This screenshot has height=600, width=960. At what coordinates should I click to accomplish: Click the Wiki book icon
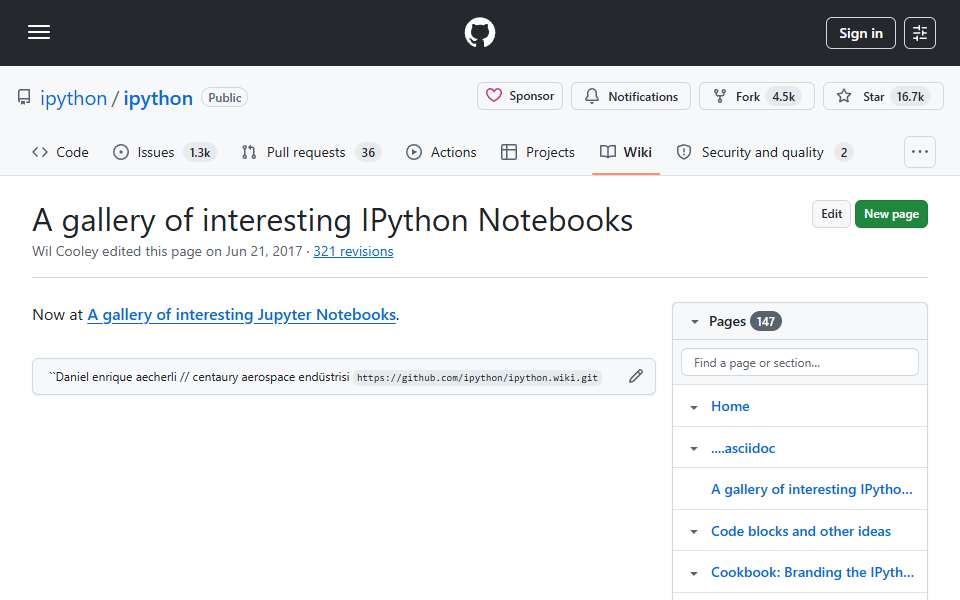coord(607,152)
